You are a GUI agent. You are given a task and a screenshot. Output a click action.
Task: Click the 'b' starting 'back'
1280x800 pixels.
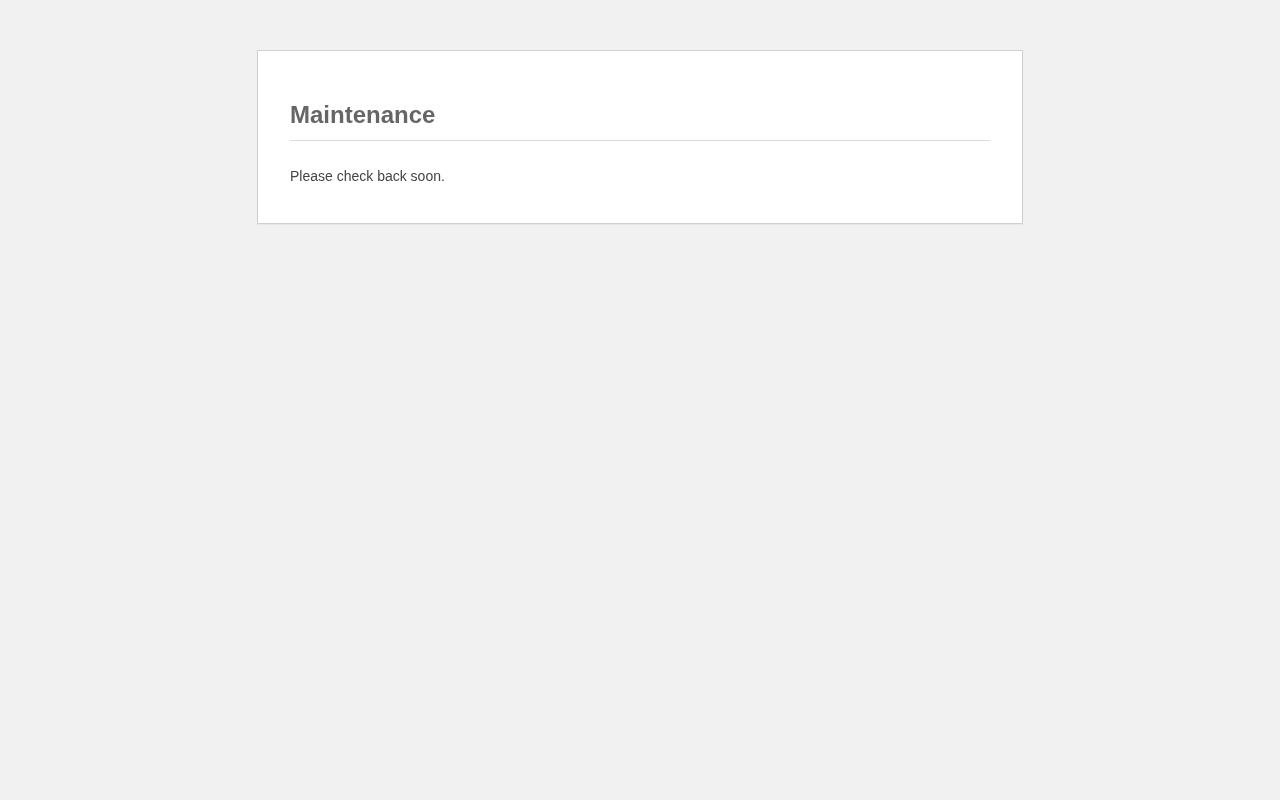(x=381, y=176)
